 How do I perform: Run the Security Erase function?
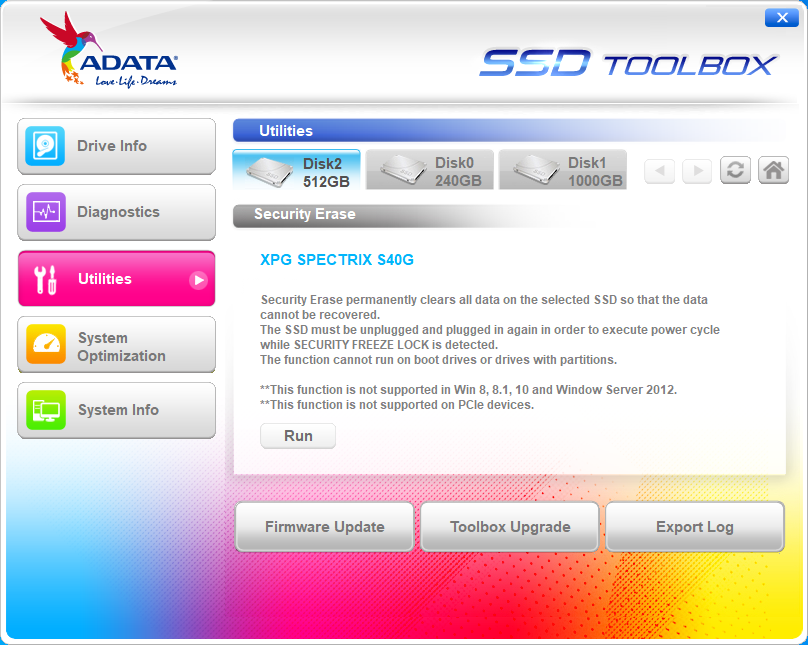coord(298,436)
